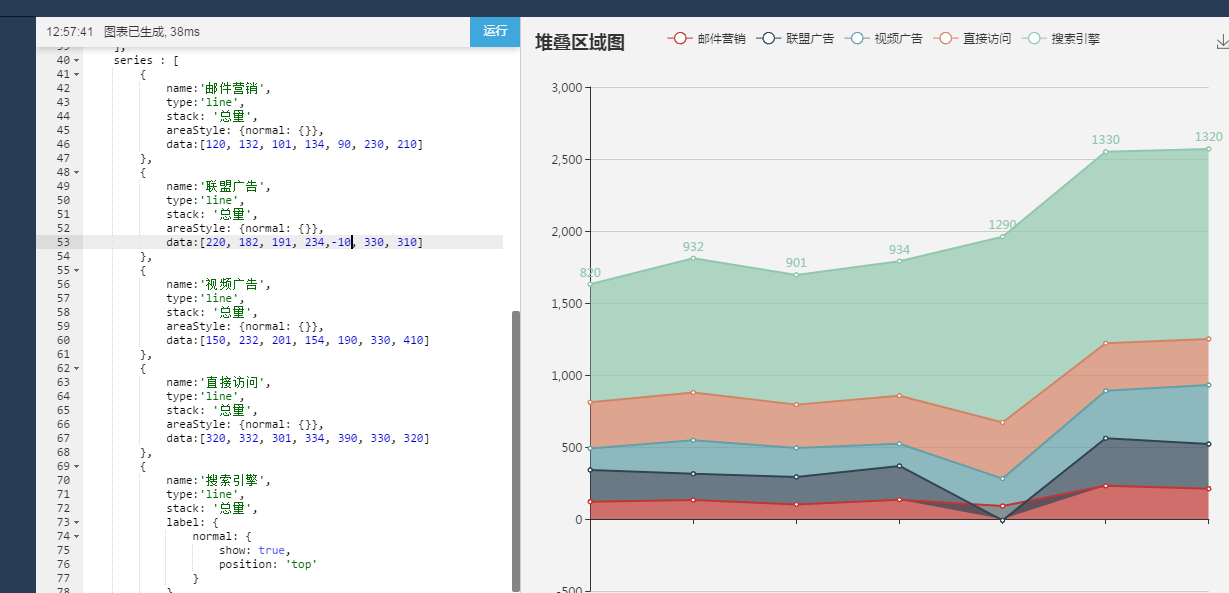
Task: Click the 1320 data label on chart
Action: point(1208,137)
